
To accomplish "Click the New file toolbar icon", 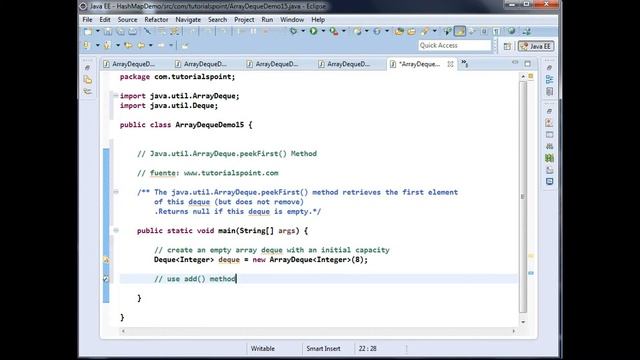I will coord(88,31).
